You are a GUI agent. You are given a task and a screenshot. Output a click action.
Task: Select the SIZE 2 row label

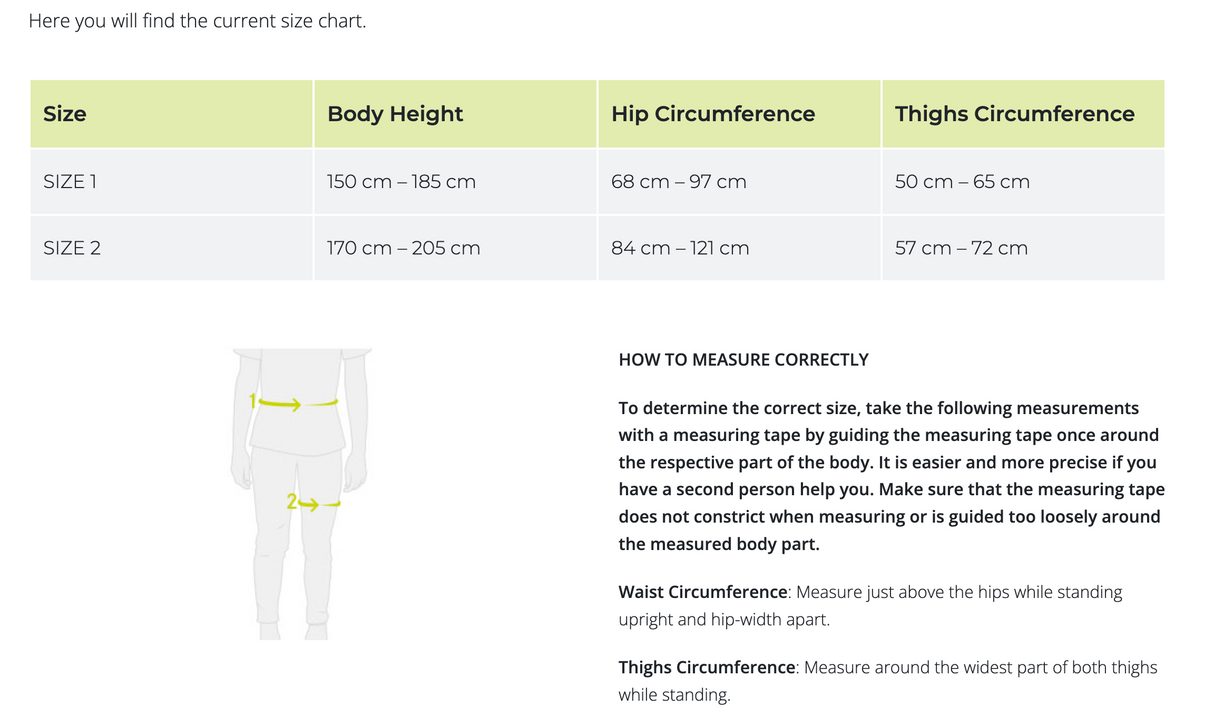(72, 248)
